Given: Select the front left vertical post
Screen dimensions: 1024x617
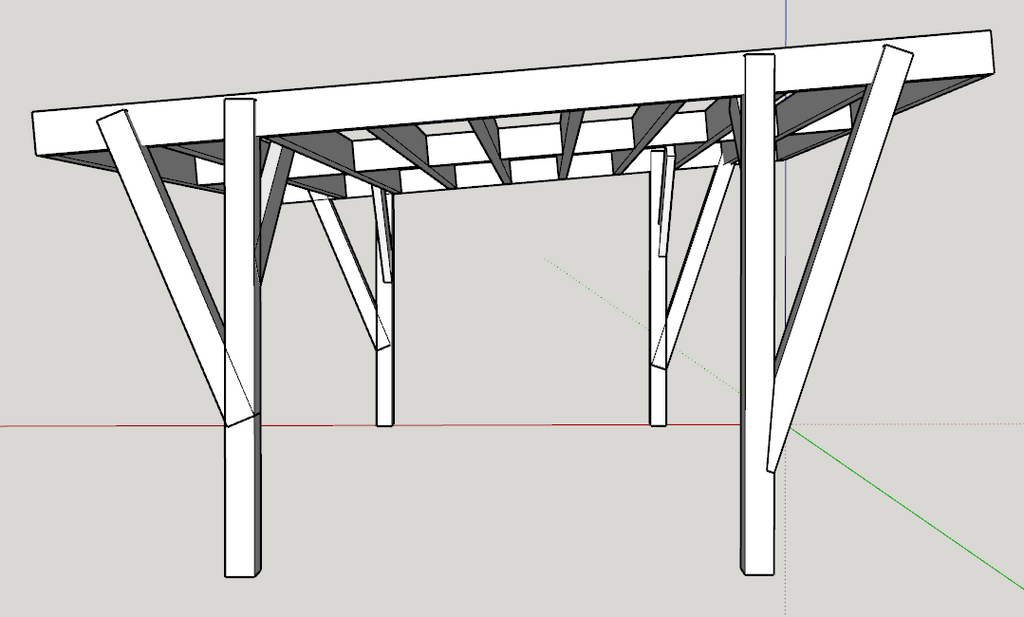Looking at the screenshot, I should 242,340.
